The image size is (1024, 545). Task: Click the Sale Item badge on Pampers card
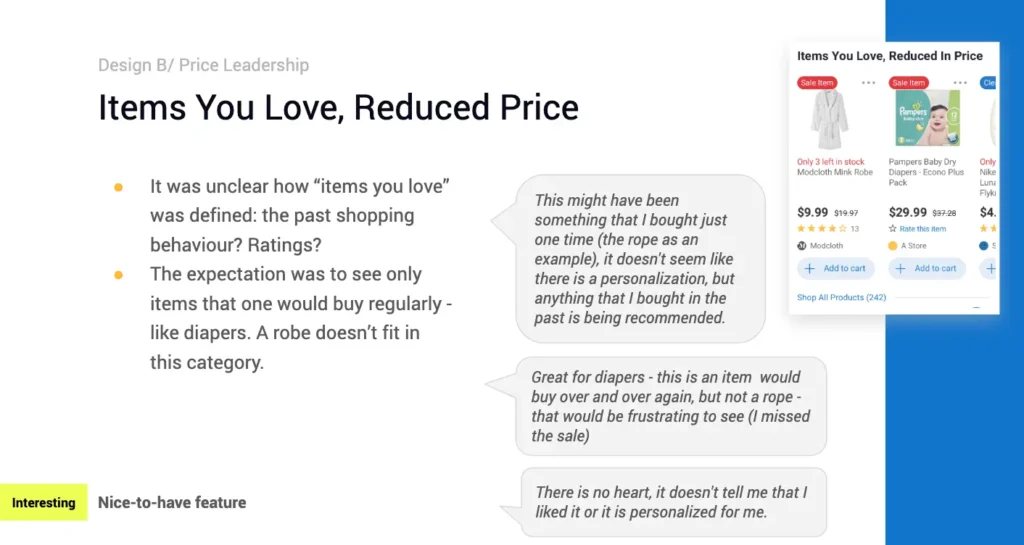pos(910,83)
